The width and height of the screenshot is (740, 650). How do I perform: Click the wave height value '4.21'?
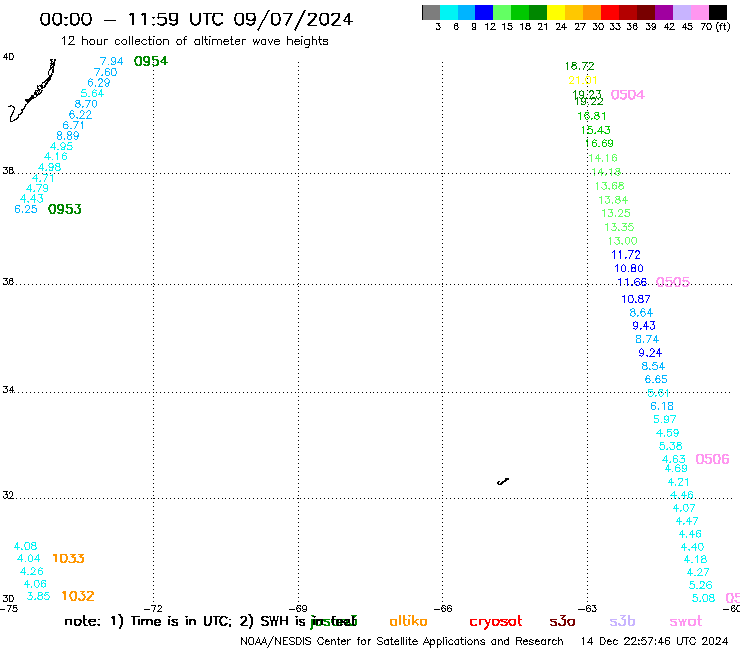[678, 482]
